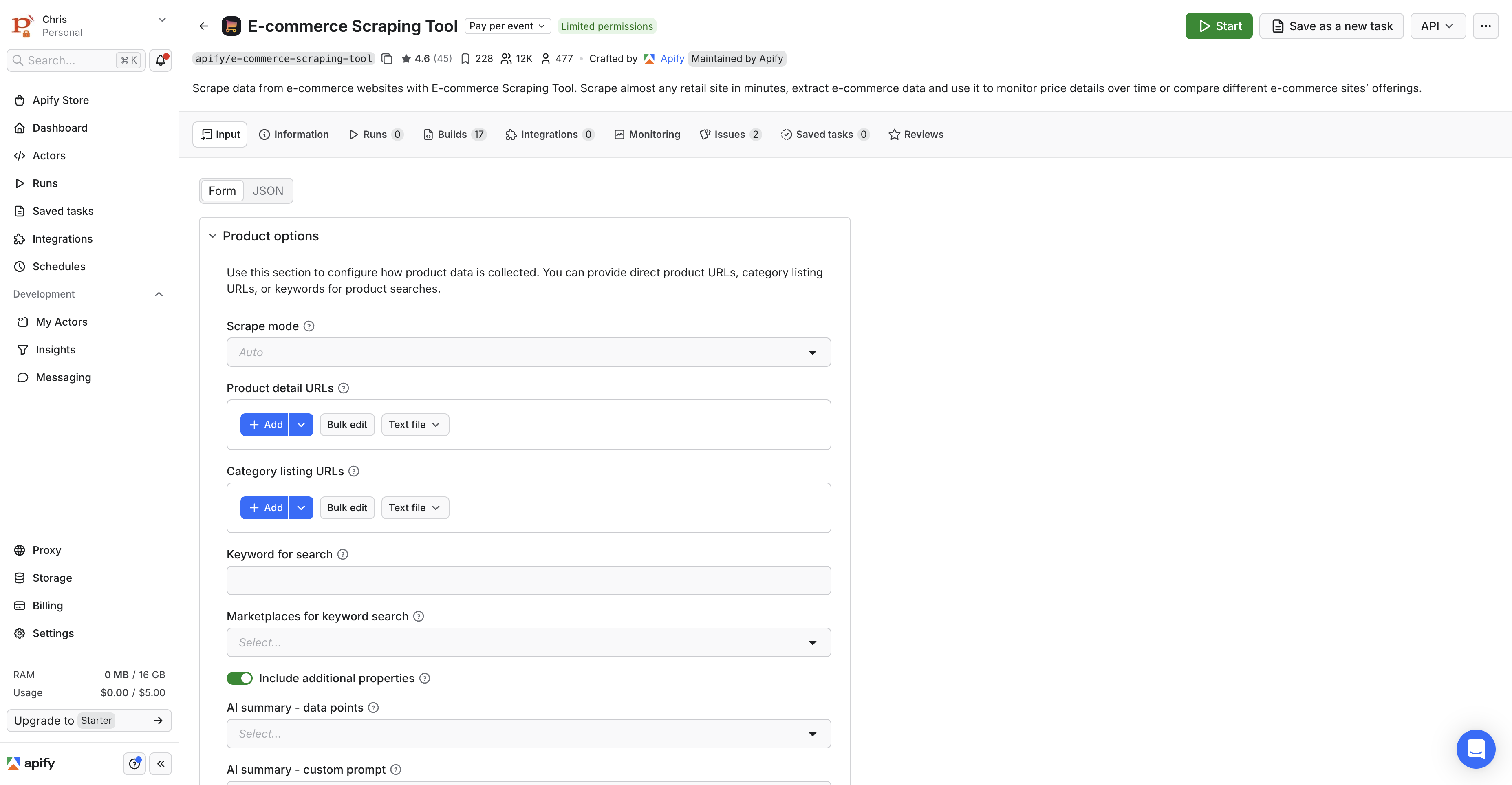Open the Saved tasks tab

click(x=825, y=135)
